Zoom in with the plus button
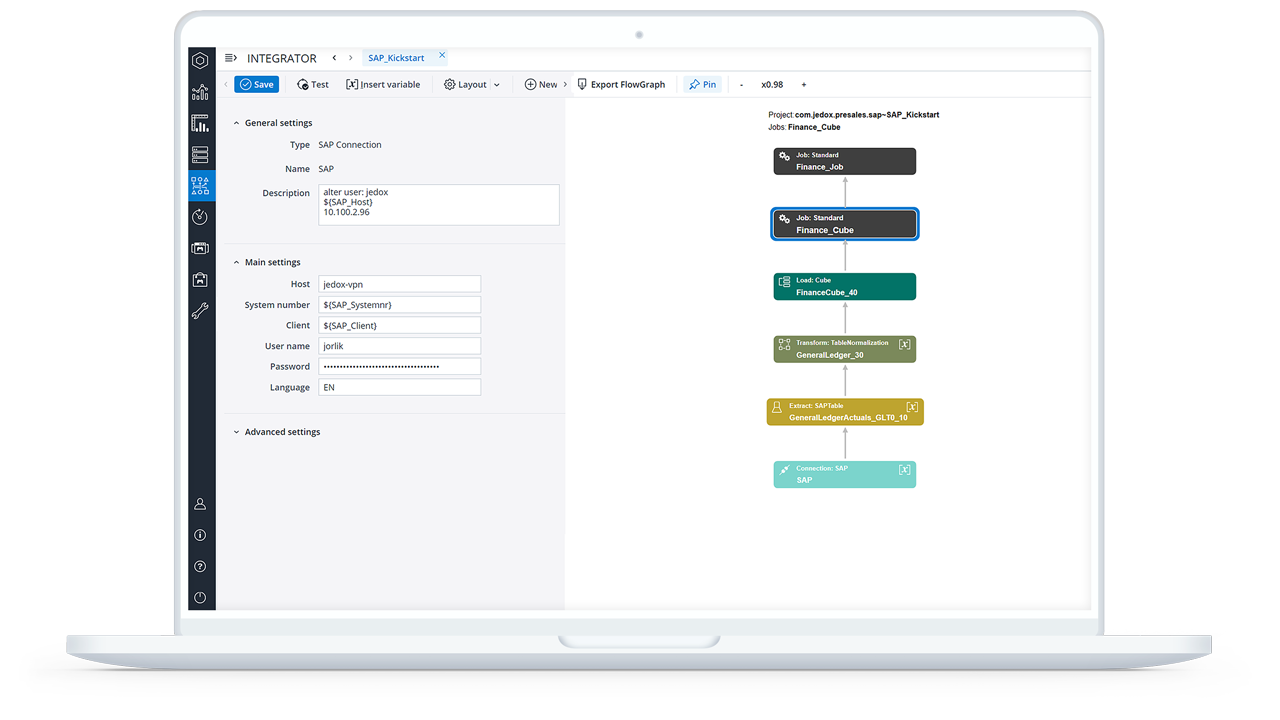The height and width of the screenshot is (720, 1280). pyautogui.click(x=804, y=85)
